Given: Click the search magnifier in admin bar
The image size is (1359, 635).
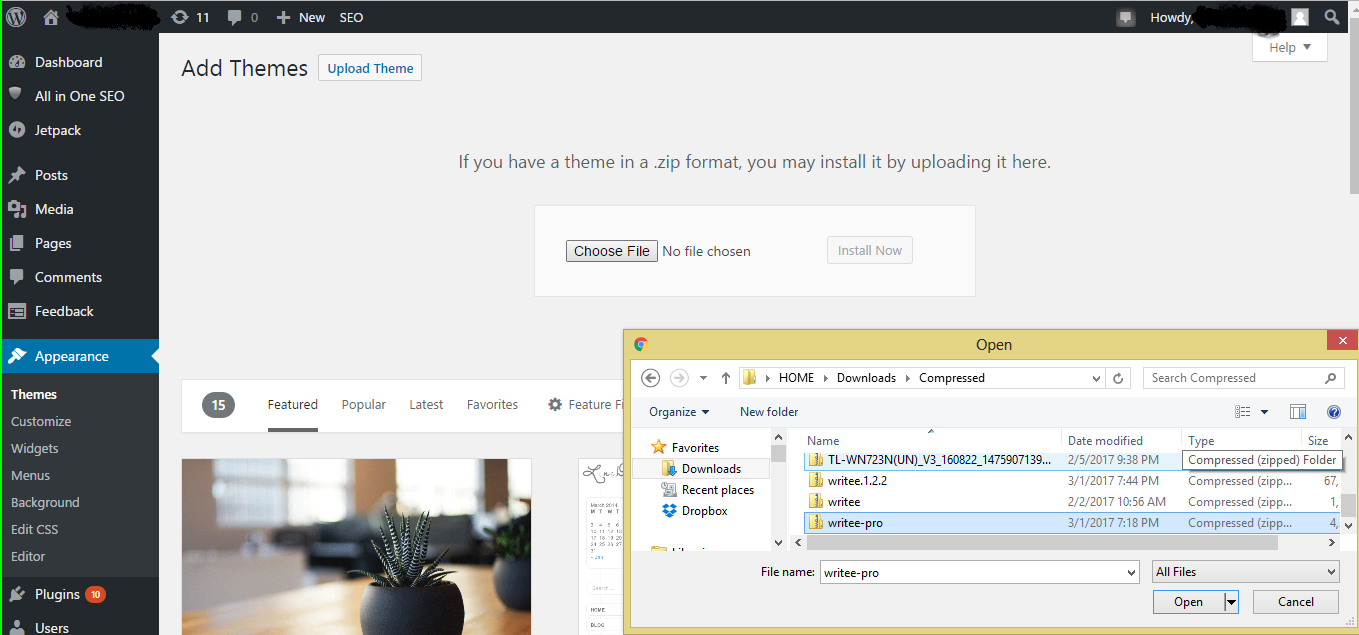Looking at the screenshot, I should 1331,17.
